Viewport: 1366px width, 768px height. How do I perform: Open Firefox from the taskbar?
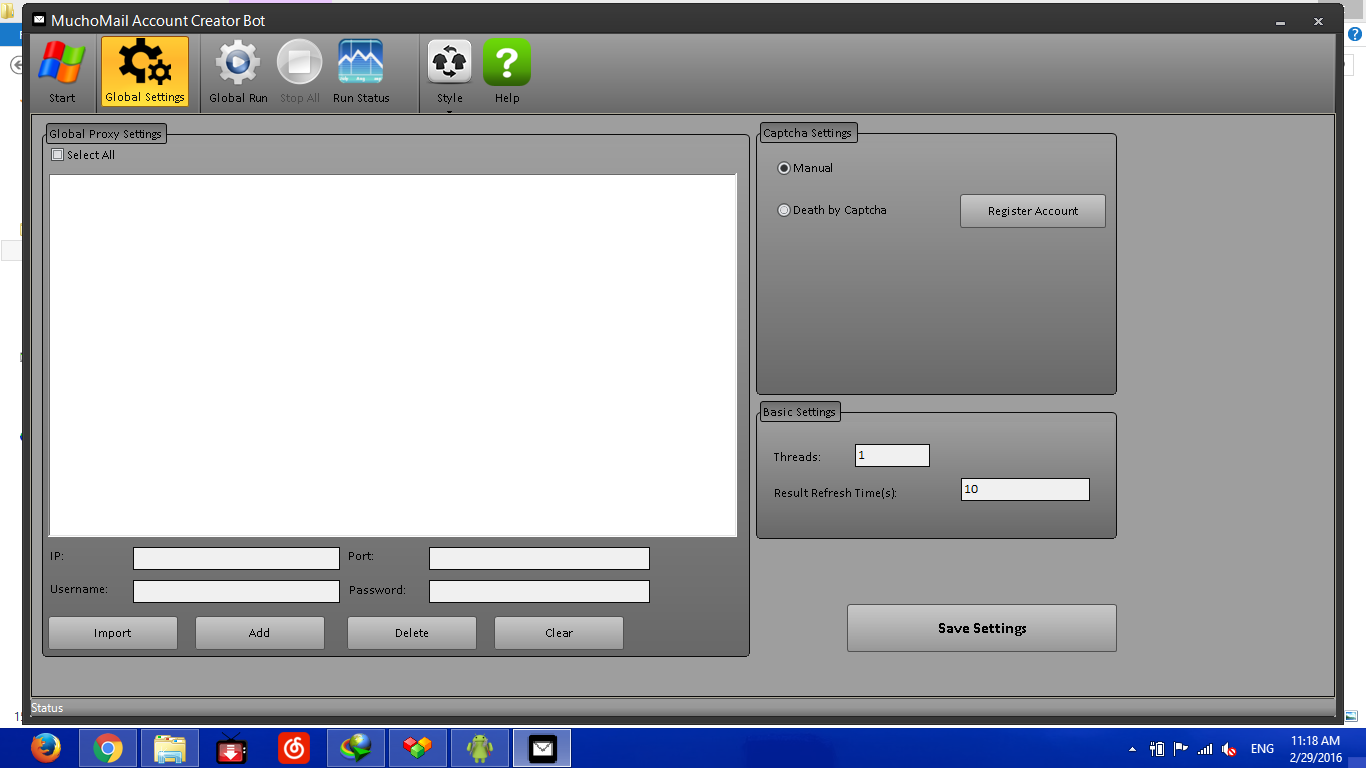pos(45,748)
